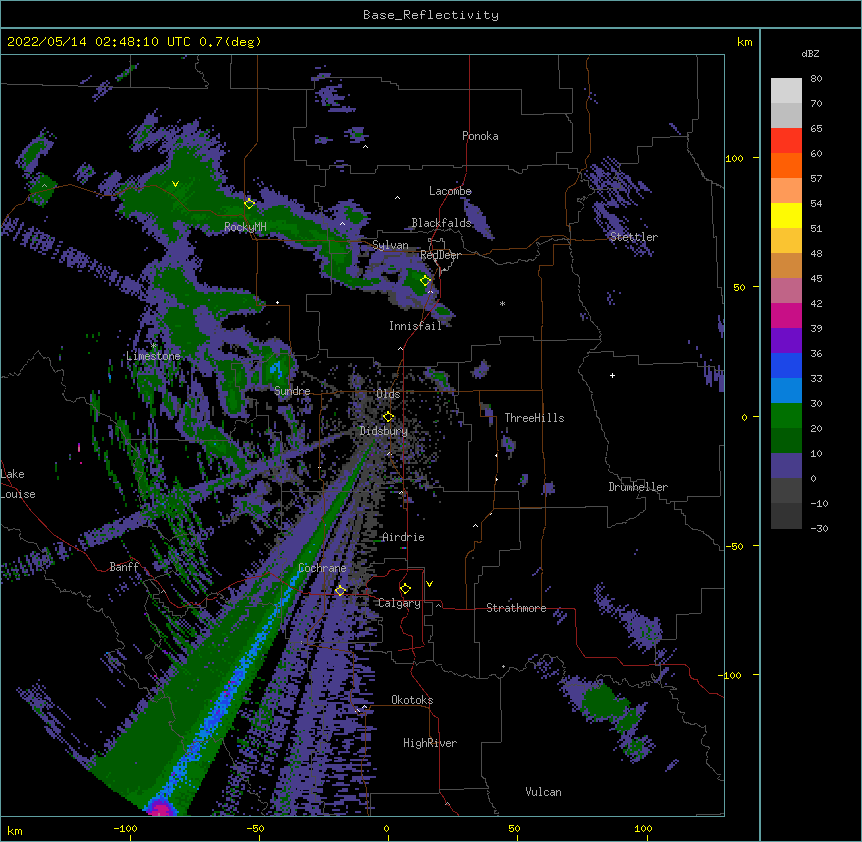Pick the red 65 dBZ legend swatch
862x842 pixels.
click(786, 141)
